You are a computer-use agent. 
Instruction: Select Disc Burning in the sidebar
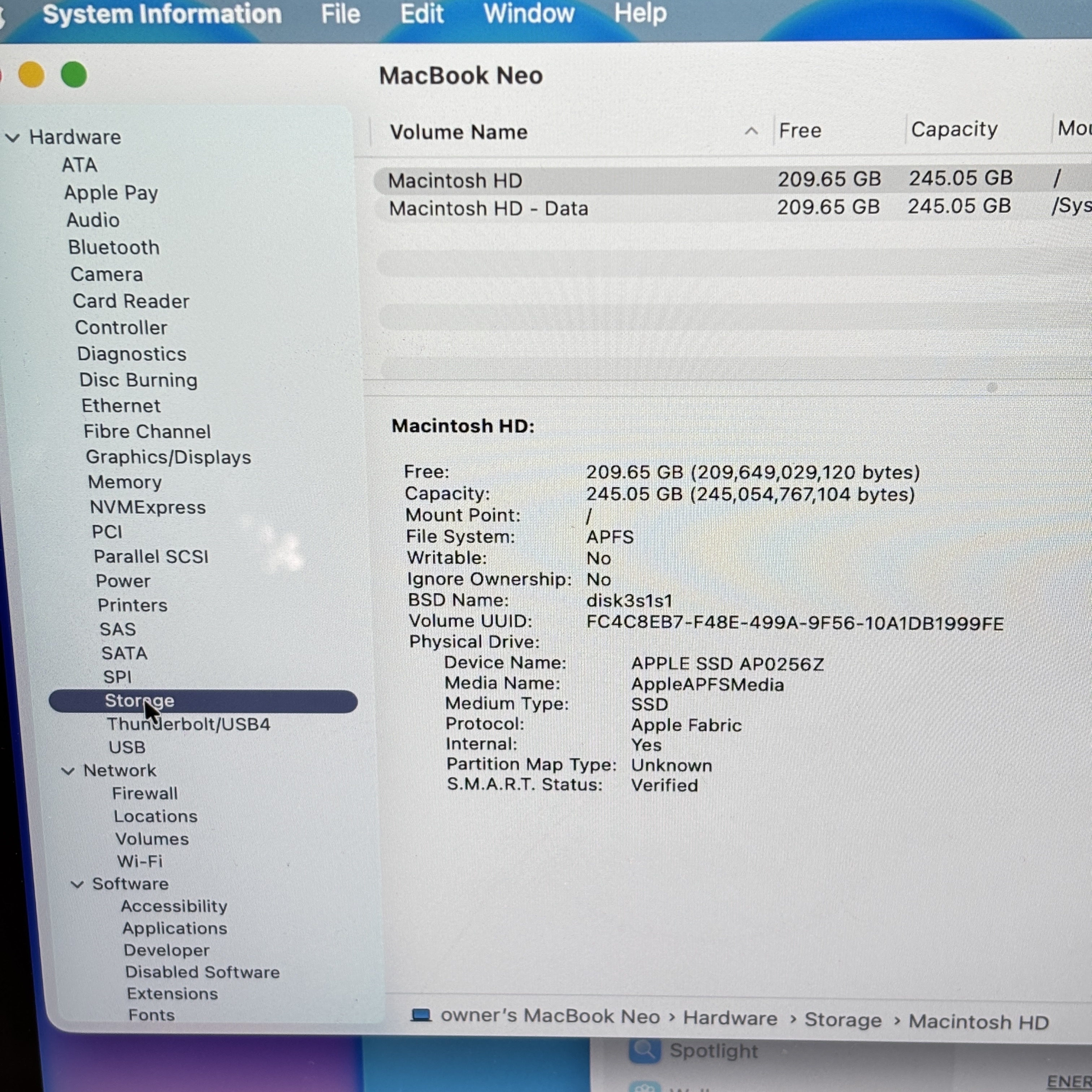tap(138, 380)
